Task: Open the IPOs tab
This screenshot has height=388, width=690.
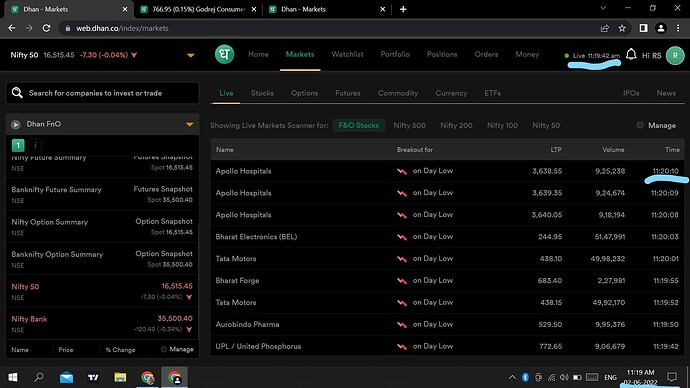Action: pyautogui.click(x=631, y=93)
